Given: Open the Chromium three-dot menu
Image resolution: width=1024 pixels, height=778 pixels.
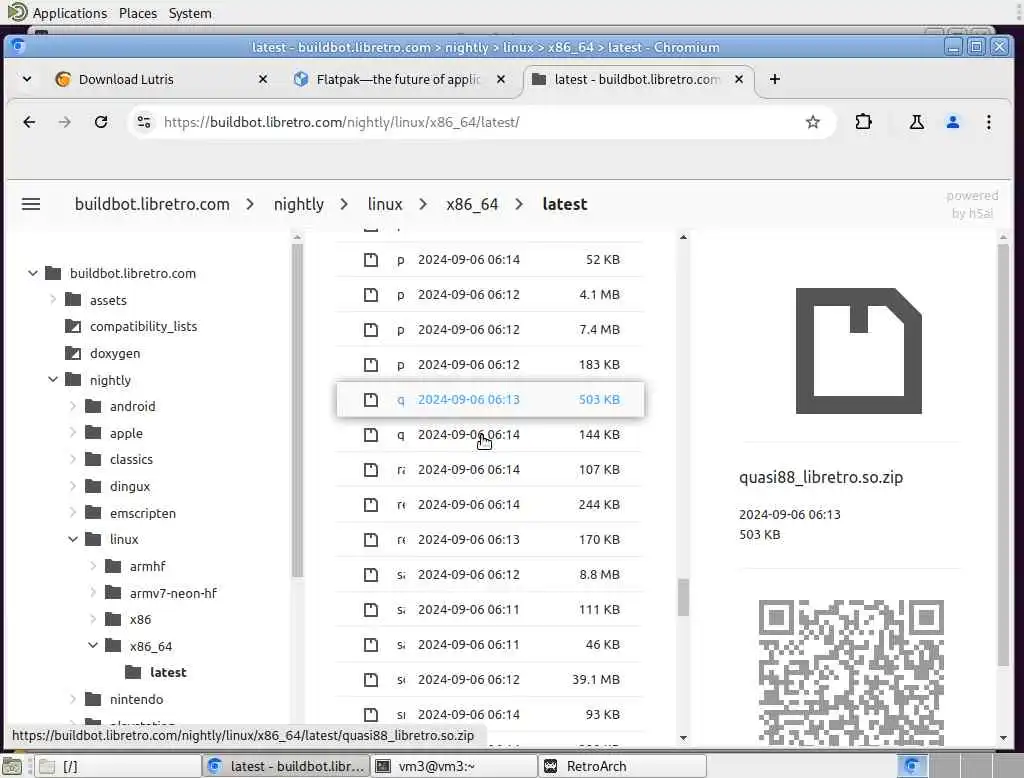Looking at the screenshot, I should 989,122.
